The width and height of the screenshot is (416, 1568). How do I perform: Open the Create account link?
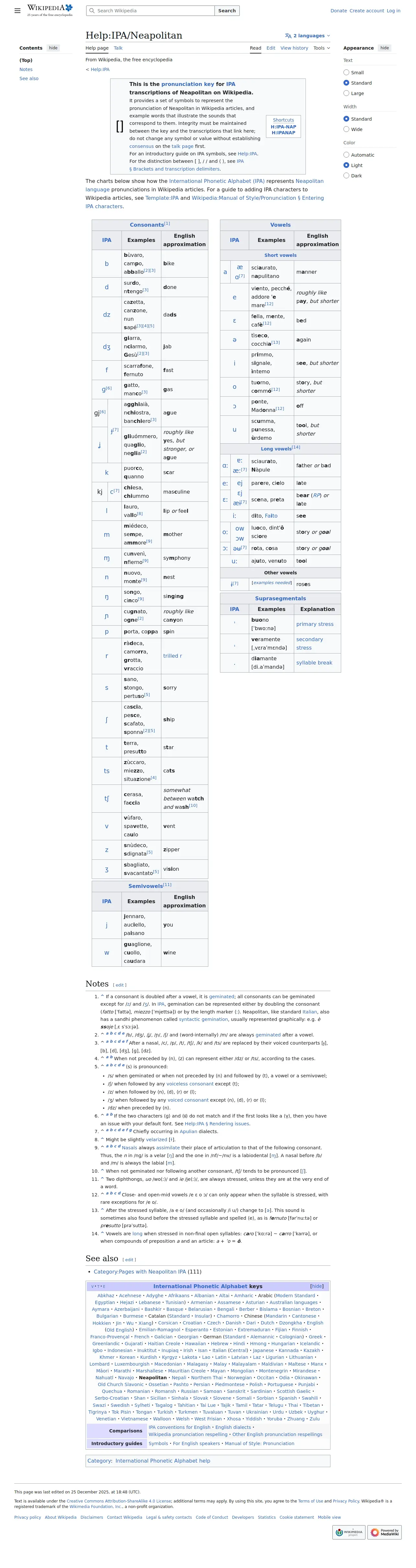click(367, 11)
